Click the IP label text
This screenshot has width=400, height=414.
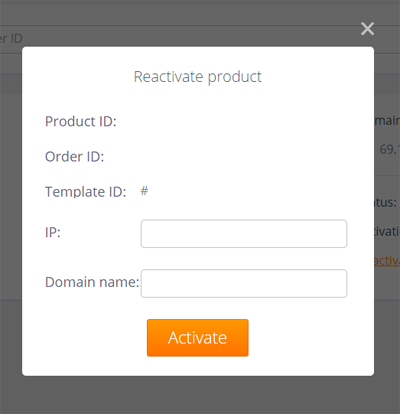pos(53,232)
